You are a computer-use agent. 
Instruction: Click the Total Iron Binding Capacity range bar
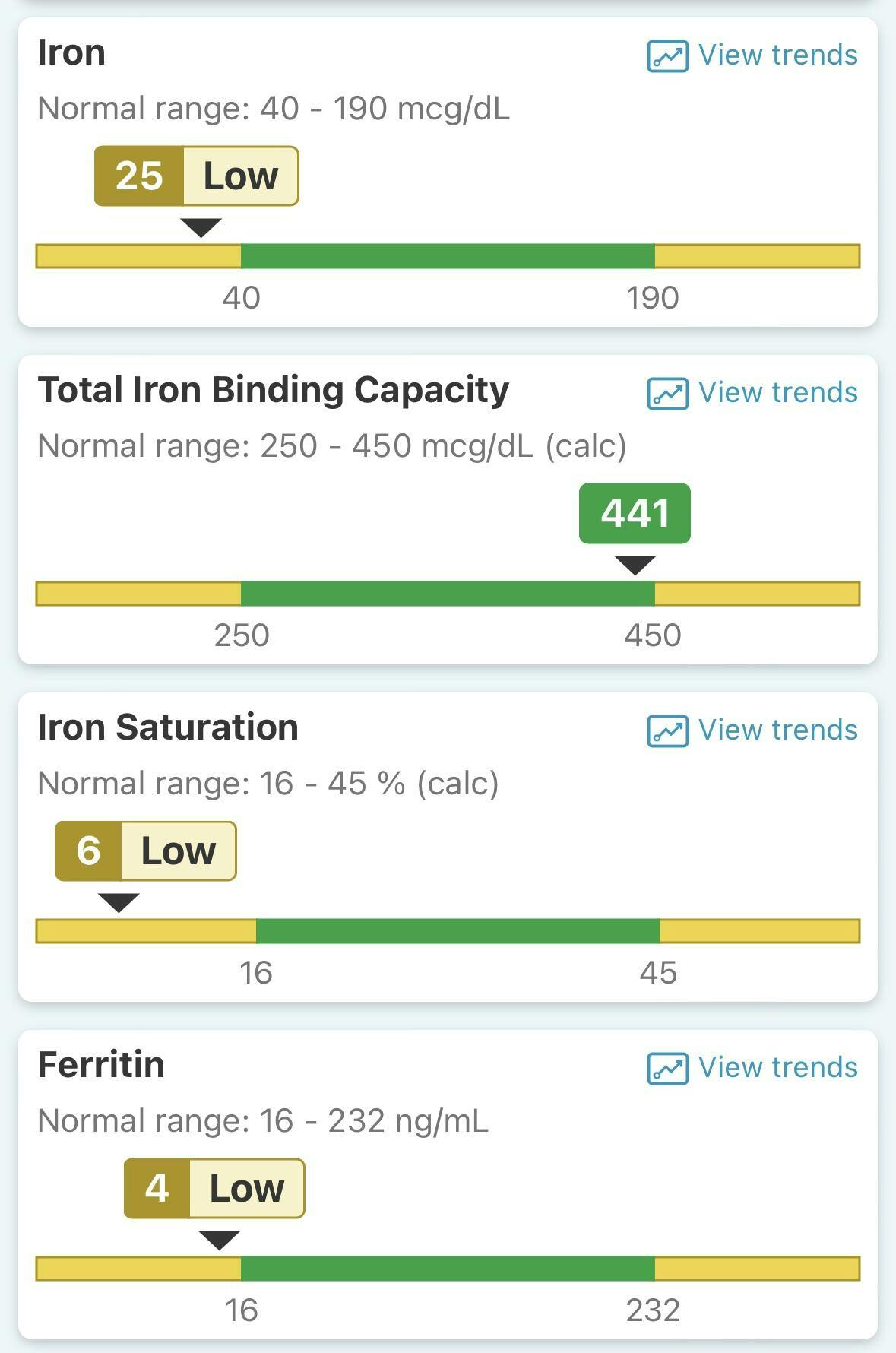[448, 594]
